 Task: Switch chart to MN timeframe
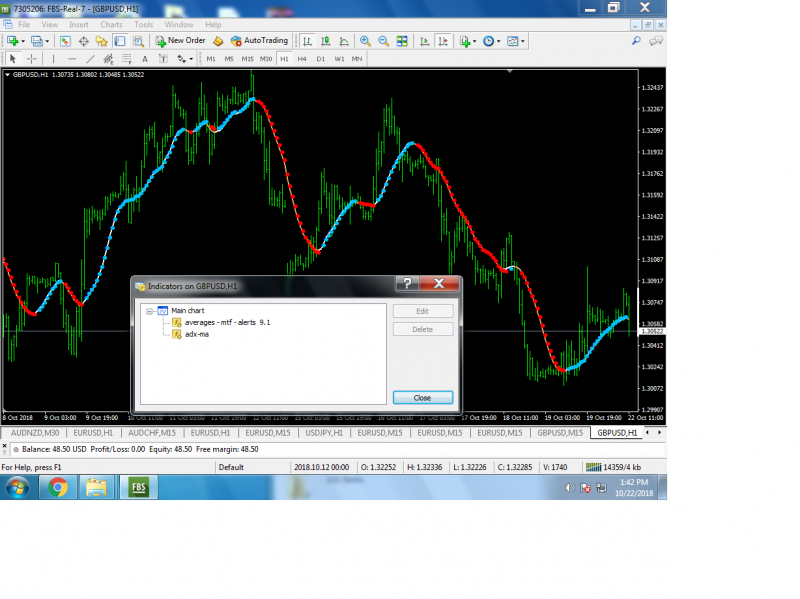tap(357, 59)
